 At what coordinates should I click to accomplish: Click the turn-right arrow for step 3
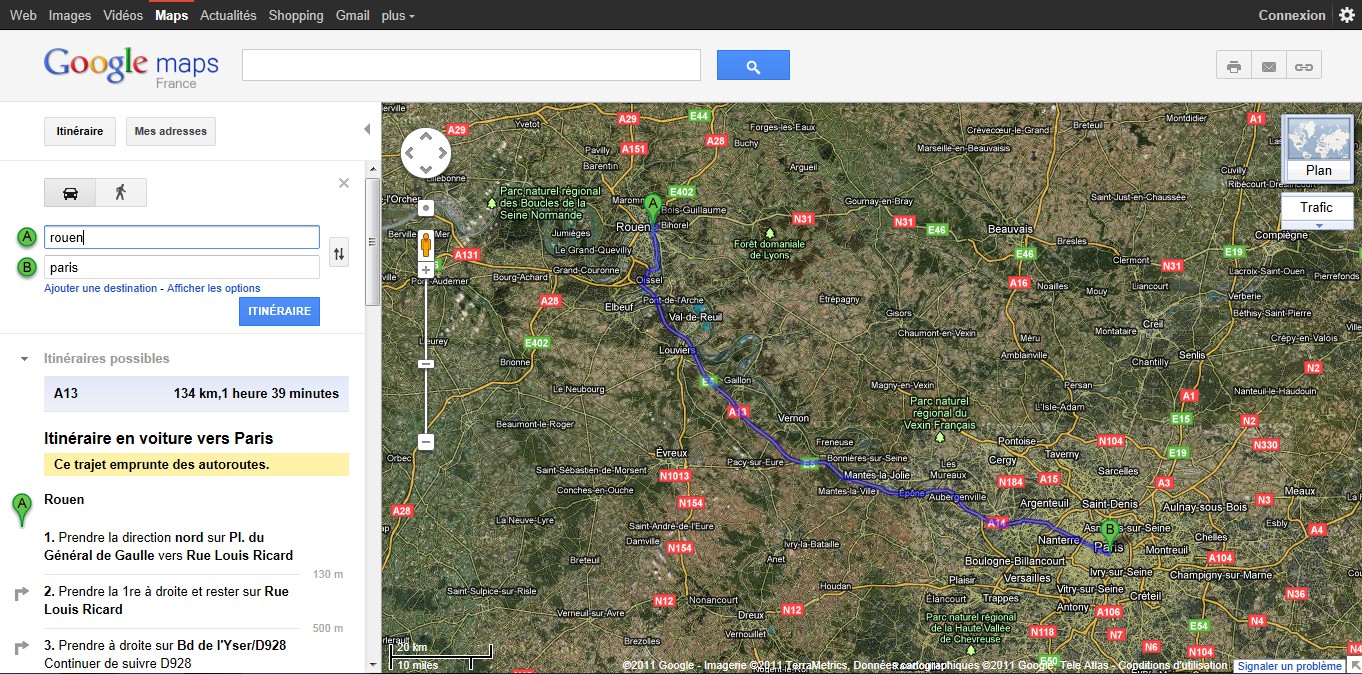pos(22,648)
